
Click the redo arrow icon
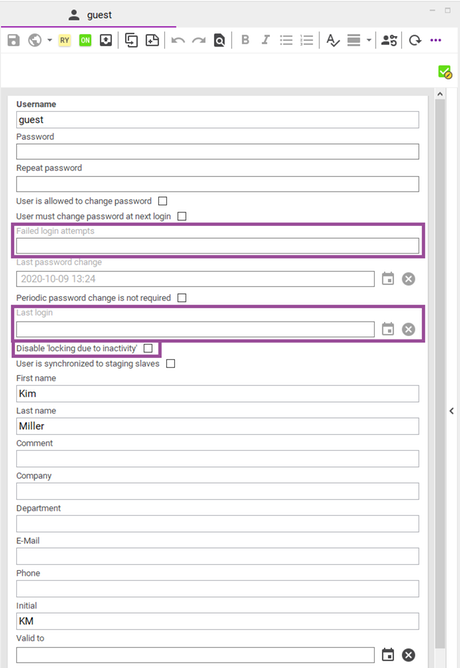[x=198, y=40]
